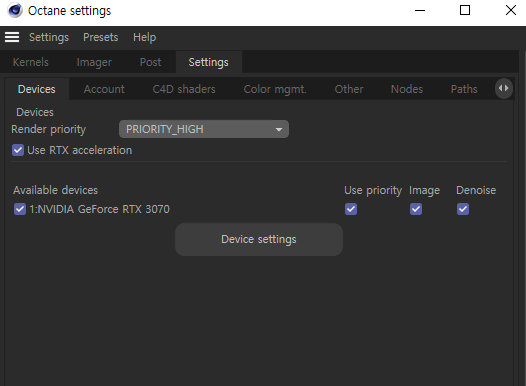Open the Paths sub-tab
Screen dimensions: 526x386
pyautogui.click(x=464, y=89)
